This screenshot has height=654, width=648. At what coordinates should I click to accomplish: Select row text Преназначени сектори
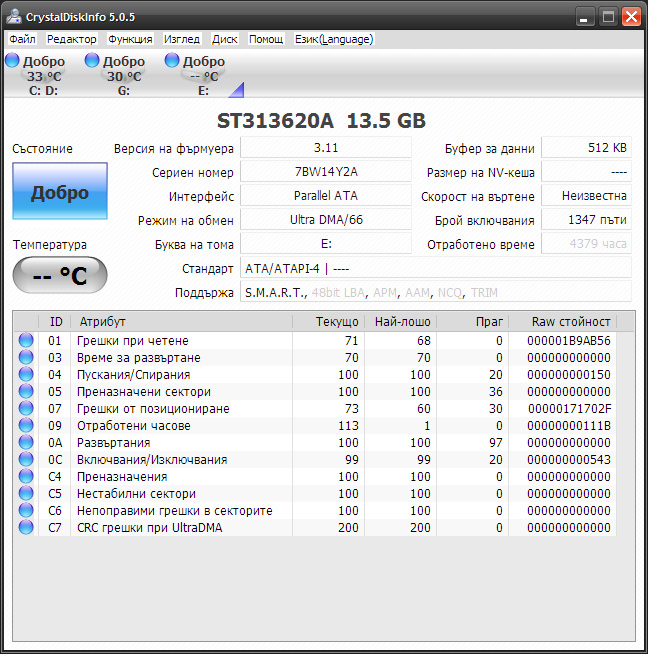point(144,392)
